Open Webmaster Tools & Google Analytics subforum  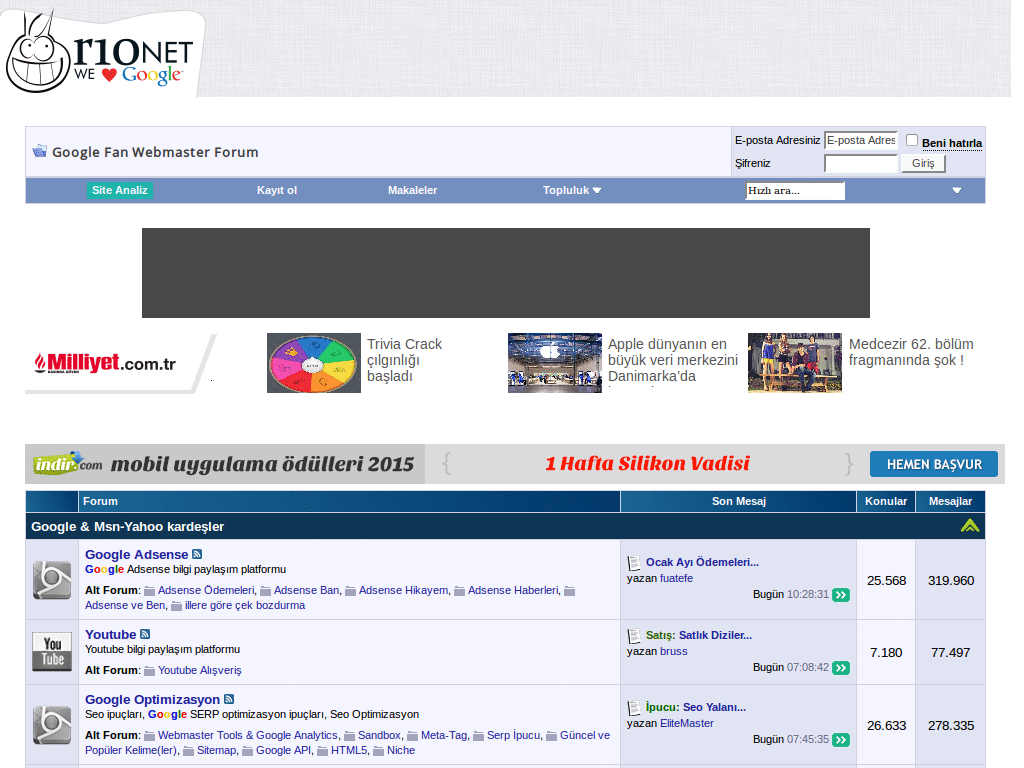(x=248, y=735)
